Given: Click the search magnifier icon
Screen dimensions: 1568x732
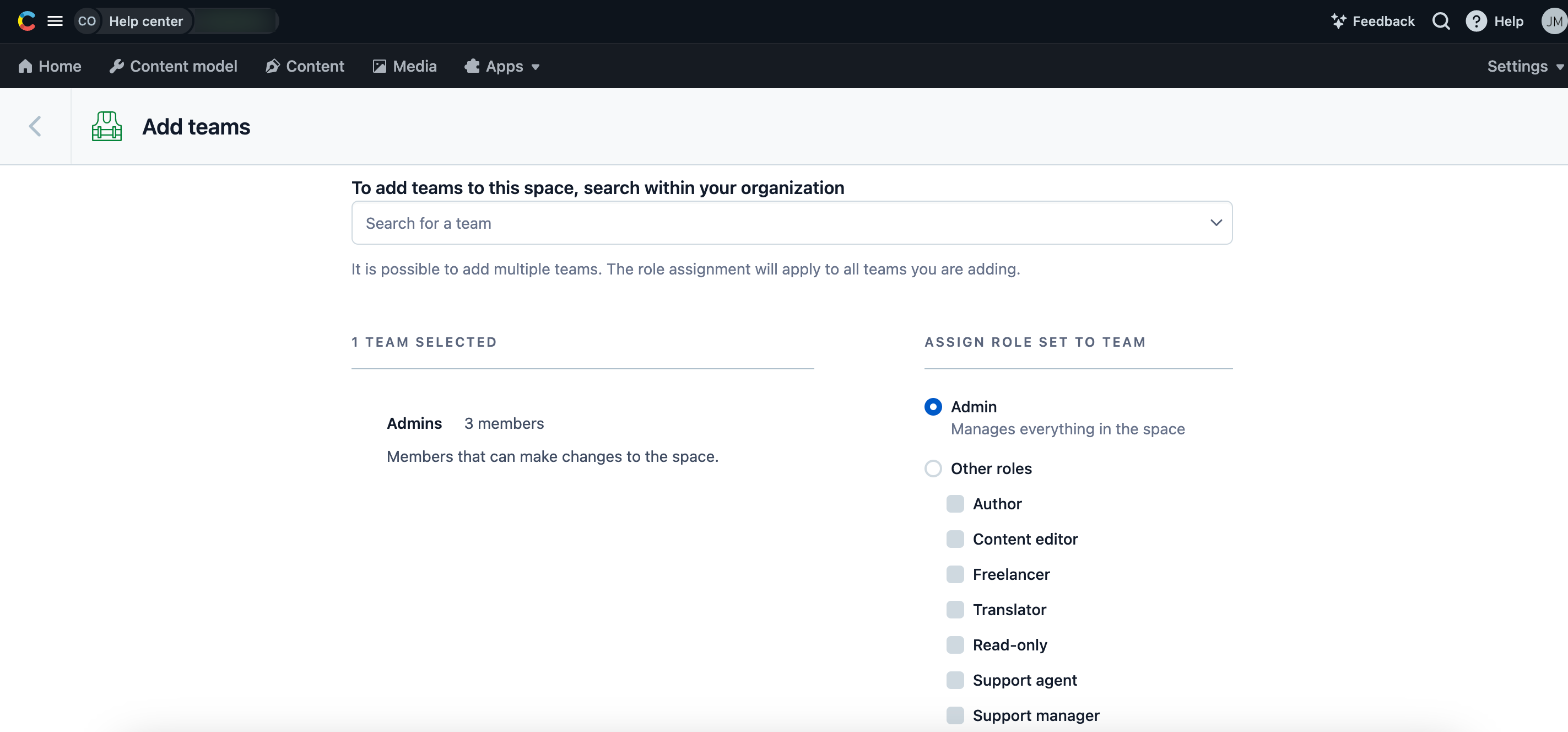Looking at the screenshot, I should pos(1441,21).
